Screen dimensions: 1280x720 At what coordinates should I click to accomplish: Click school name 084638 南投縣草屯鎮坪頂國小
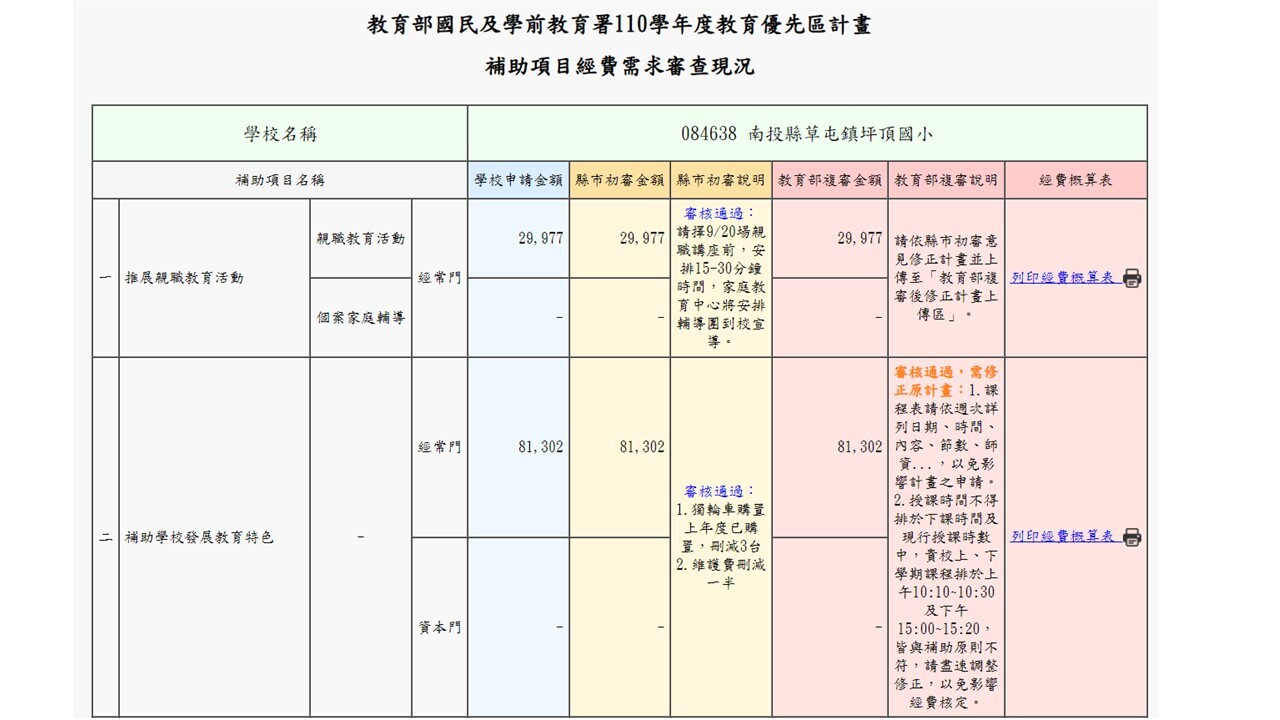pyautogui.click(x=807, y=134)
